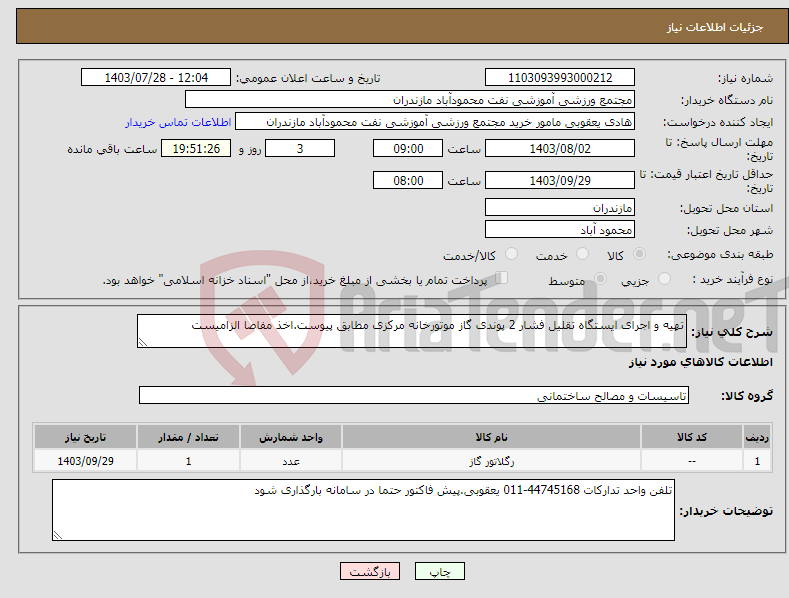The height and width of the screenshot is (598, 789).
Task: Click the چاپ print button
Action: click(x=439, y=571)
